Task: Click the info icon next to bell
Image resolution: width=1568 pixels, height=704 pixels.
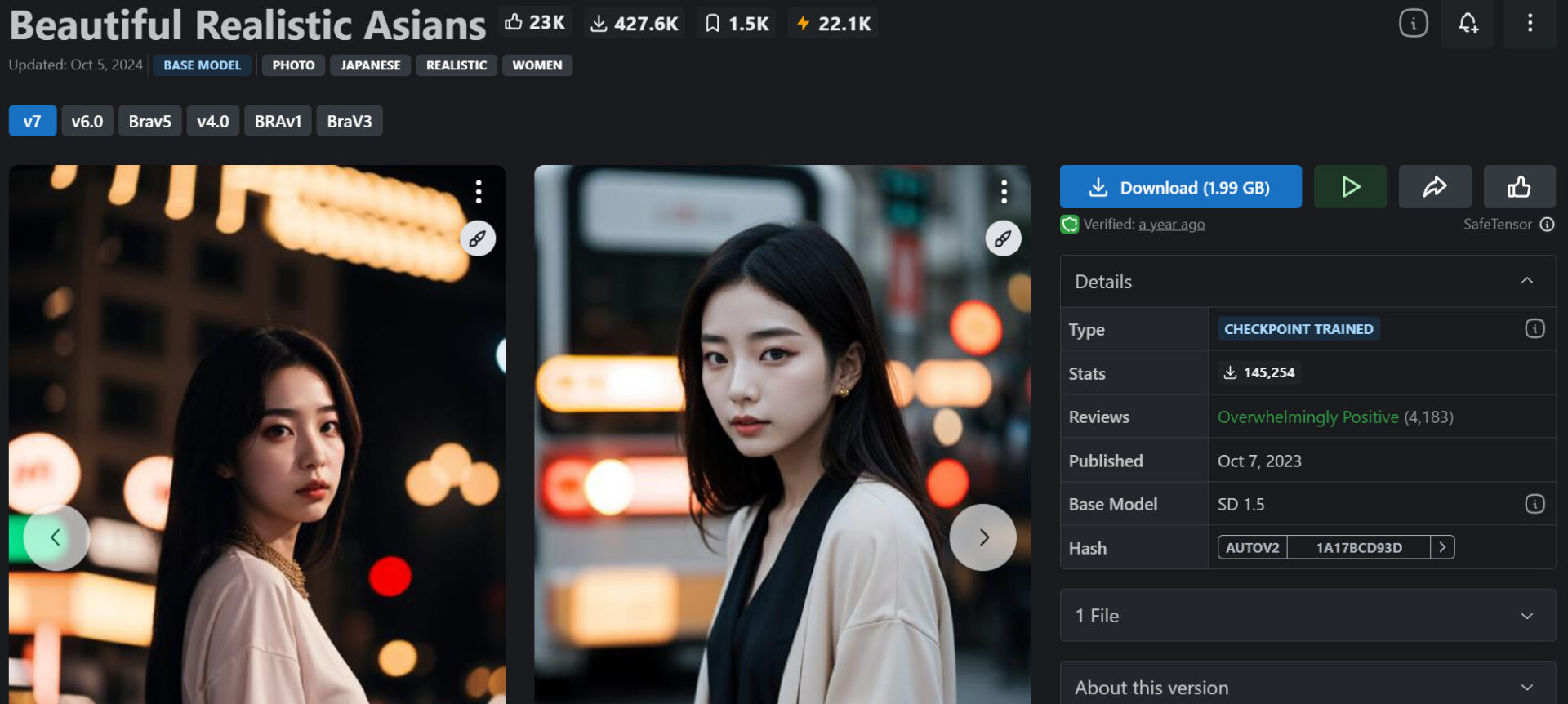Action: [x=1413, y=23]
